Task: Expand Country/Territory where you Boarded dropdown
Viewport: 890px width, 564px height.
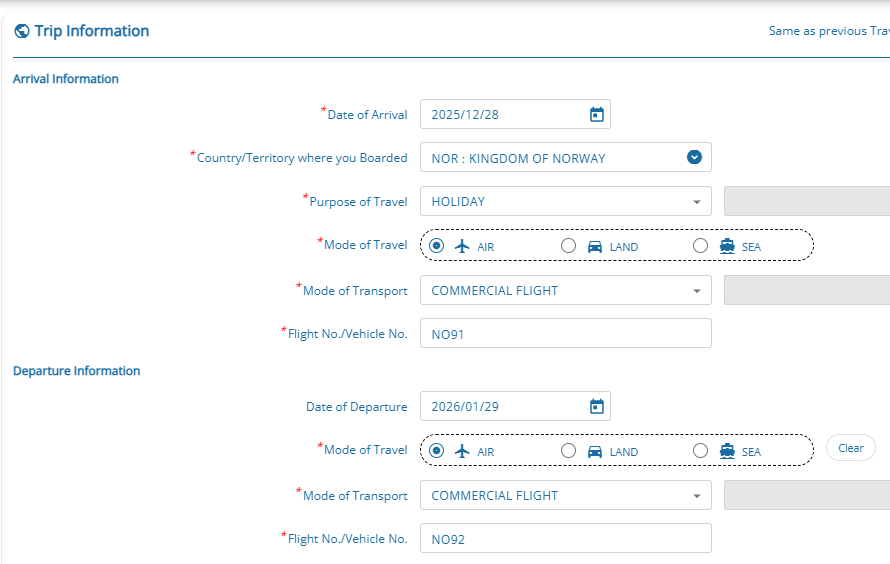Action: (x=694, y=157)
